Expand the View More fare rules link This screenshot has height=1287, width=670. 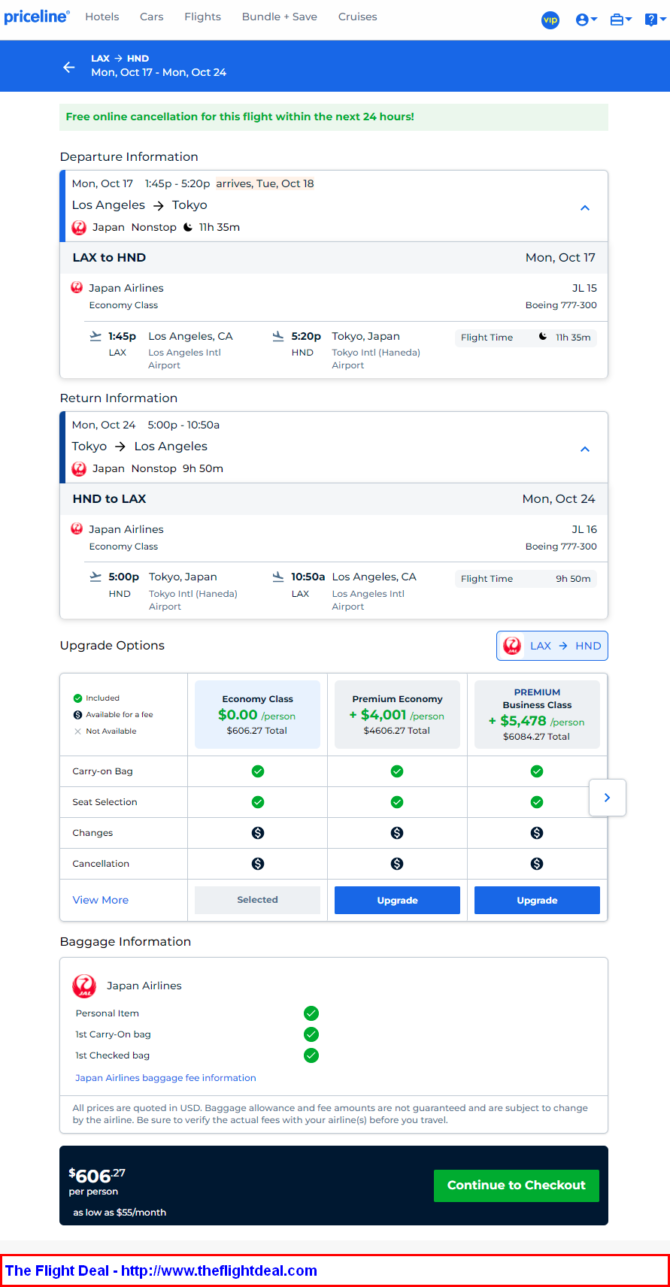click(100, 900)
